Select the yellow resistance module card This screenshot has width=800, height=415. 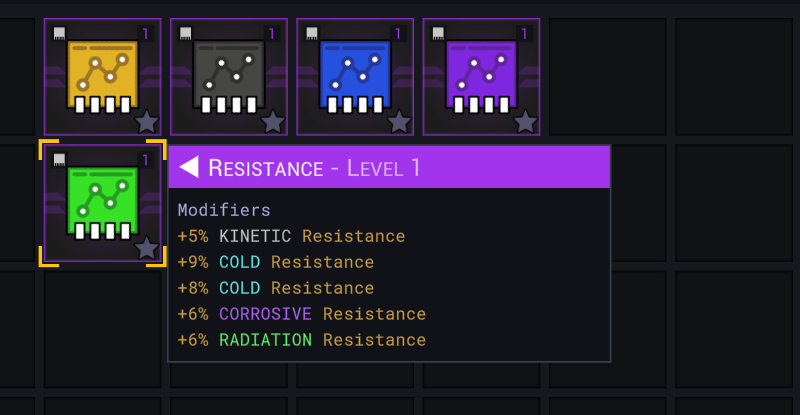pos(102,76)
